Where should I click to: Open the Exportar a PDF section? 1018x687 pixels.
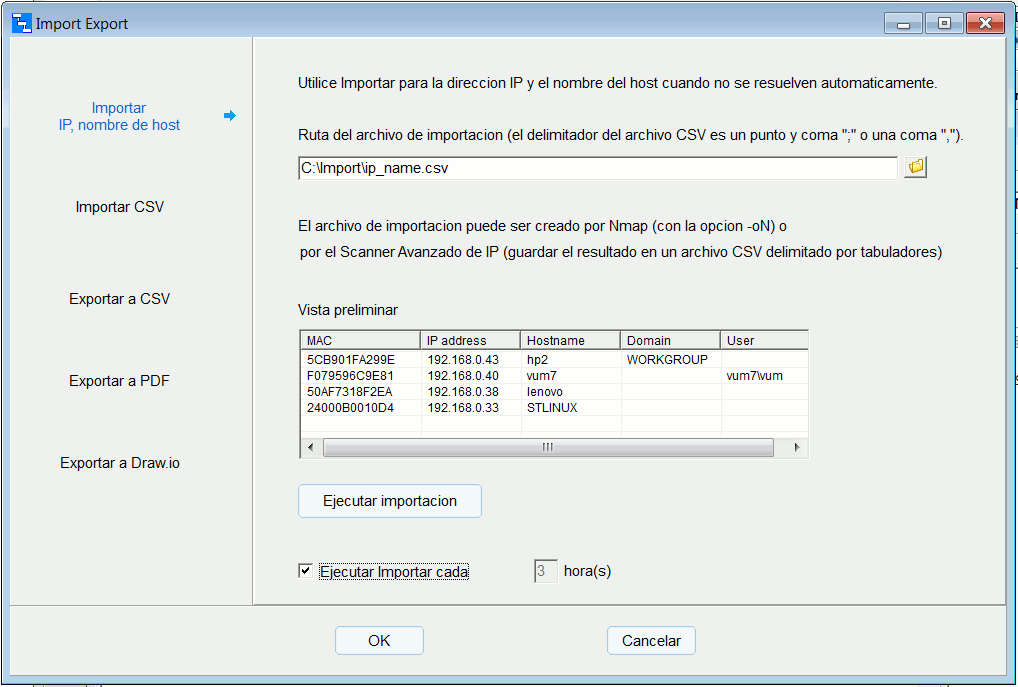pyautogui.click(x=119, y=380)
